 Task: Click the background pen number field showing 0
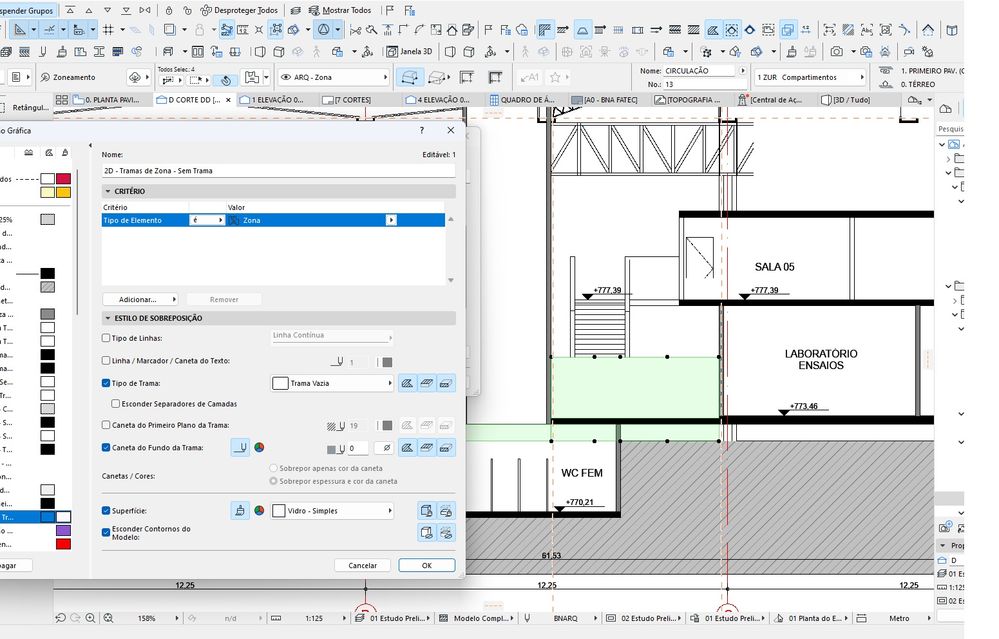coord(358,449)
